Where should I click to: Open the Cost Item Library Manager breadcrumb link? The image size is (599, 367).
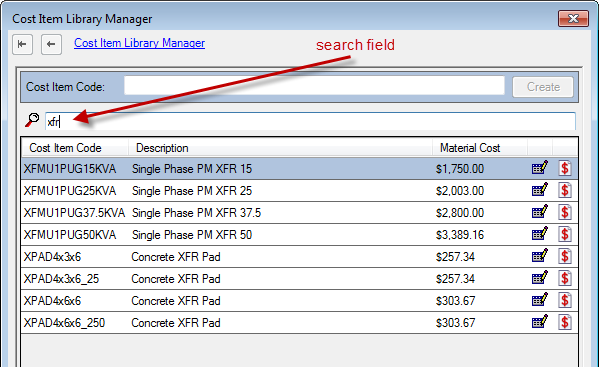click(x=139, y=43)
